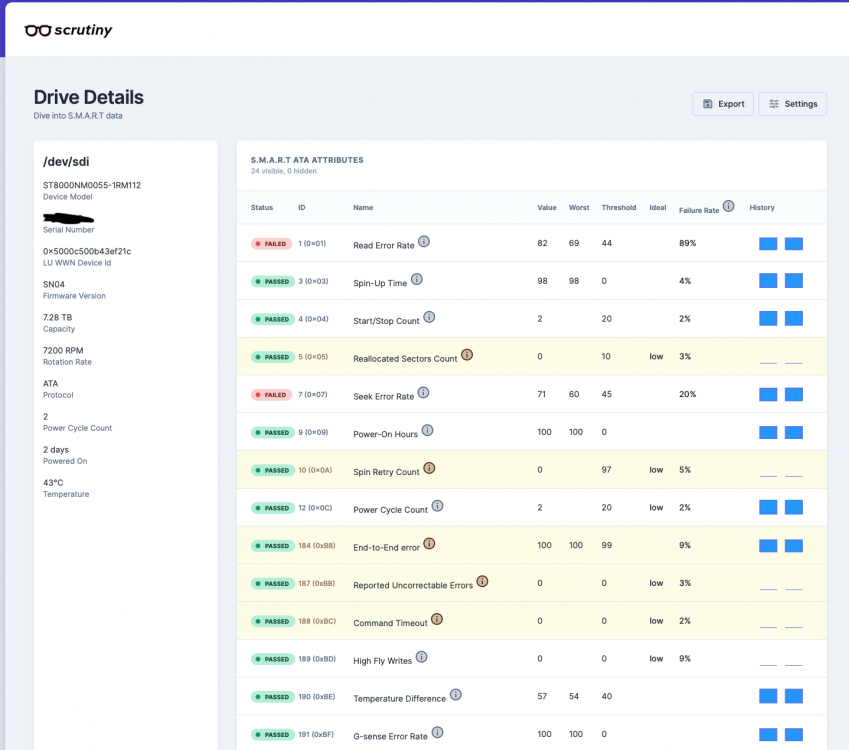The width and height of the screenshot is (849, 750).
Task: Show info for Reallocated Sectors Count
Action: pos(467,355)
